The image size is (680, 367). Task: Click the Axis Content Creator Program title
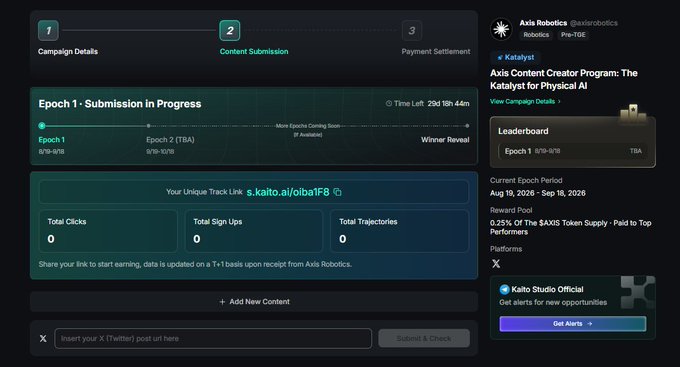[564, 79]
